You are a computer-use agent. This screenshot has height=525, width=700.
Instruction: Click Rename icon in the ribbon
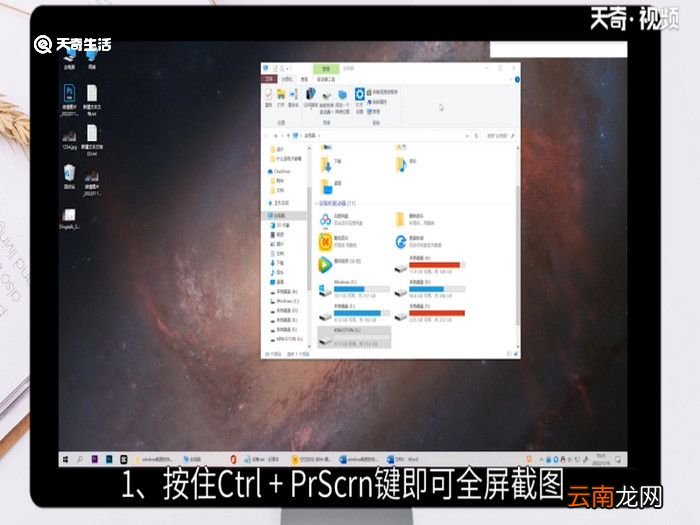click(294, 98)
